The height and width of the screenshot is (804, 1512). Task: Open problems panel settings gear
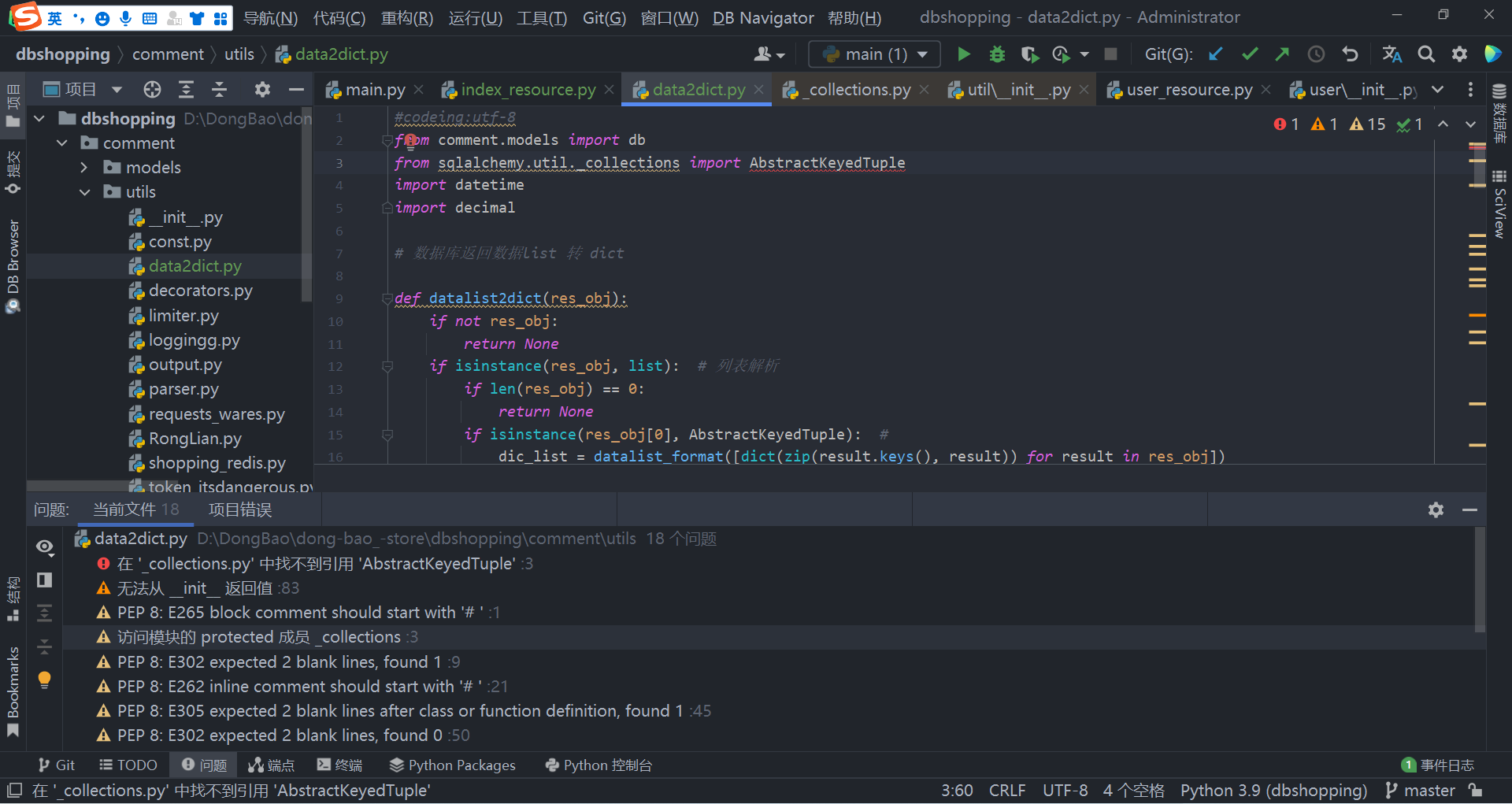click(x=1436, y=510)
